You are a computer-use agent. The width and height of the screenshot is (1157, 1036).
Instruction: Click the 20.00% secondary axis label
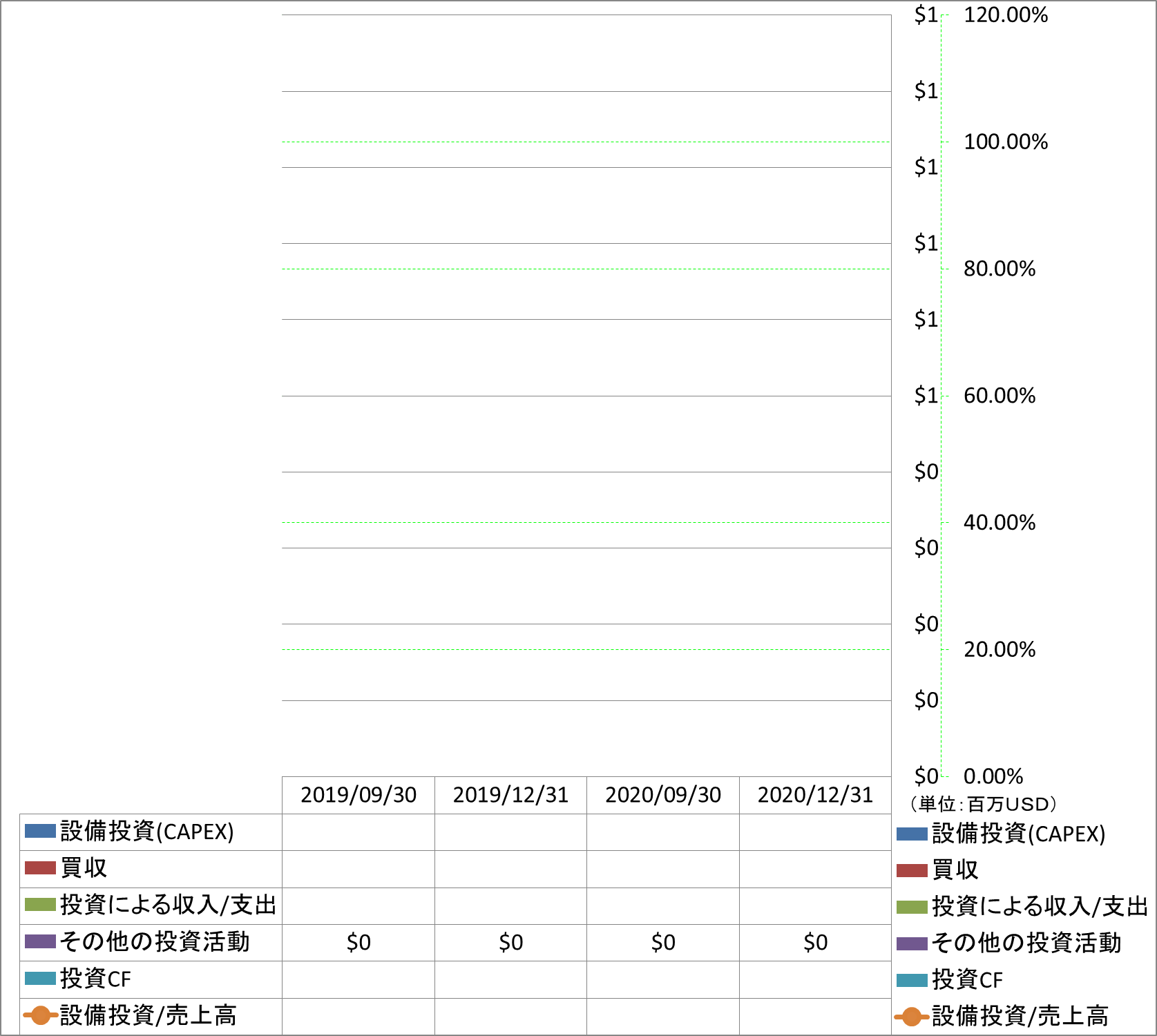click(1000, 650)
